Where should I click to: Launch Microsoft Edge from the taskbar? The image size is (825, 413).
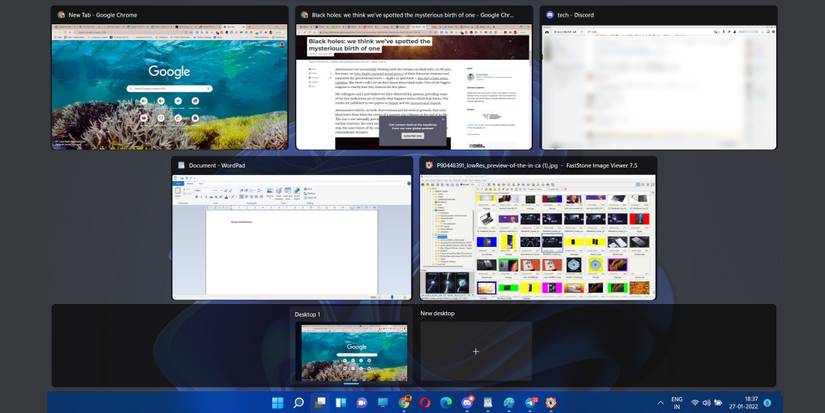[x=446, y=403]
